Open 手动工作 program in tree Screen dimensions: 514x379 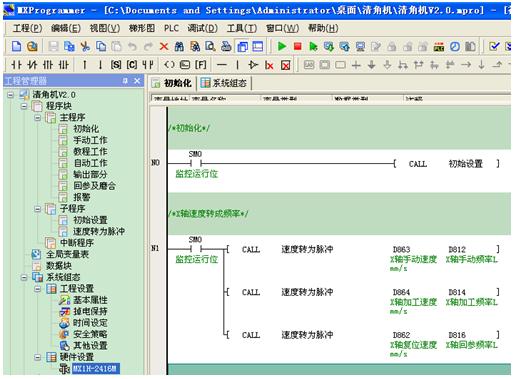coord(90,140)
